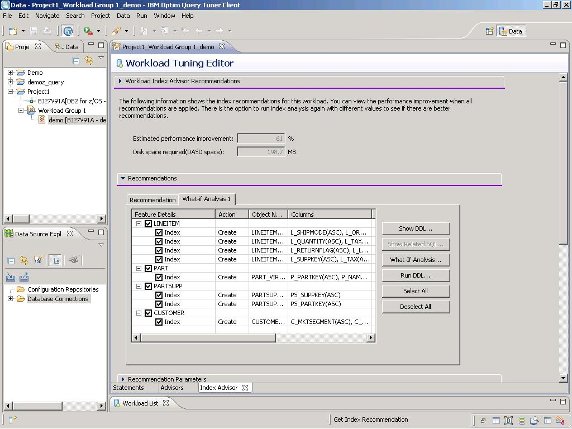
Task: Toggle Link with Editor in Project Explorer
Action: tap(88, 61)
